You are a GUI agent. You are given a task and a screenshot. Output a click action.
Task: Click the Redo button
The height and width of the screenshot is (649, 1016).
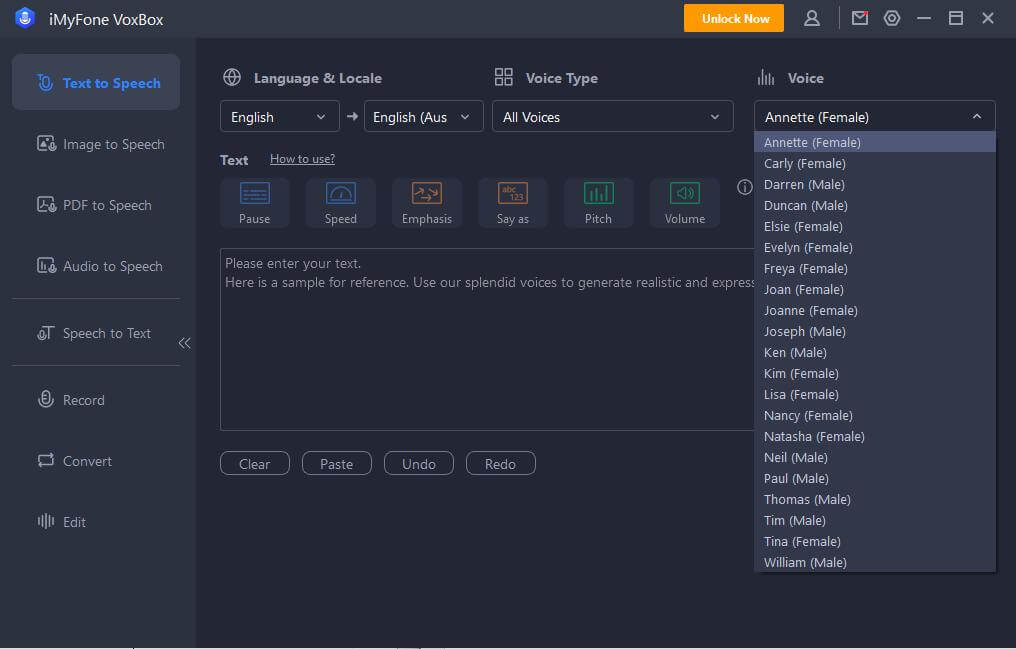tap(501, 464)
